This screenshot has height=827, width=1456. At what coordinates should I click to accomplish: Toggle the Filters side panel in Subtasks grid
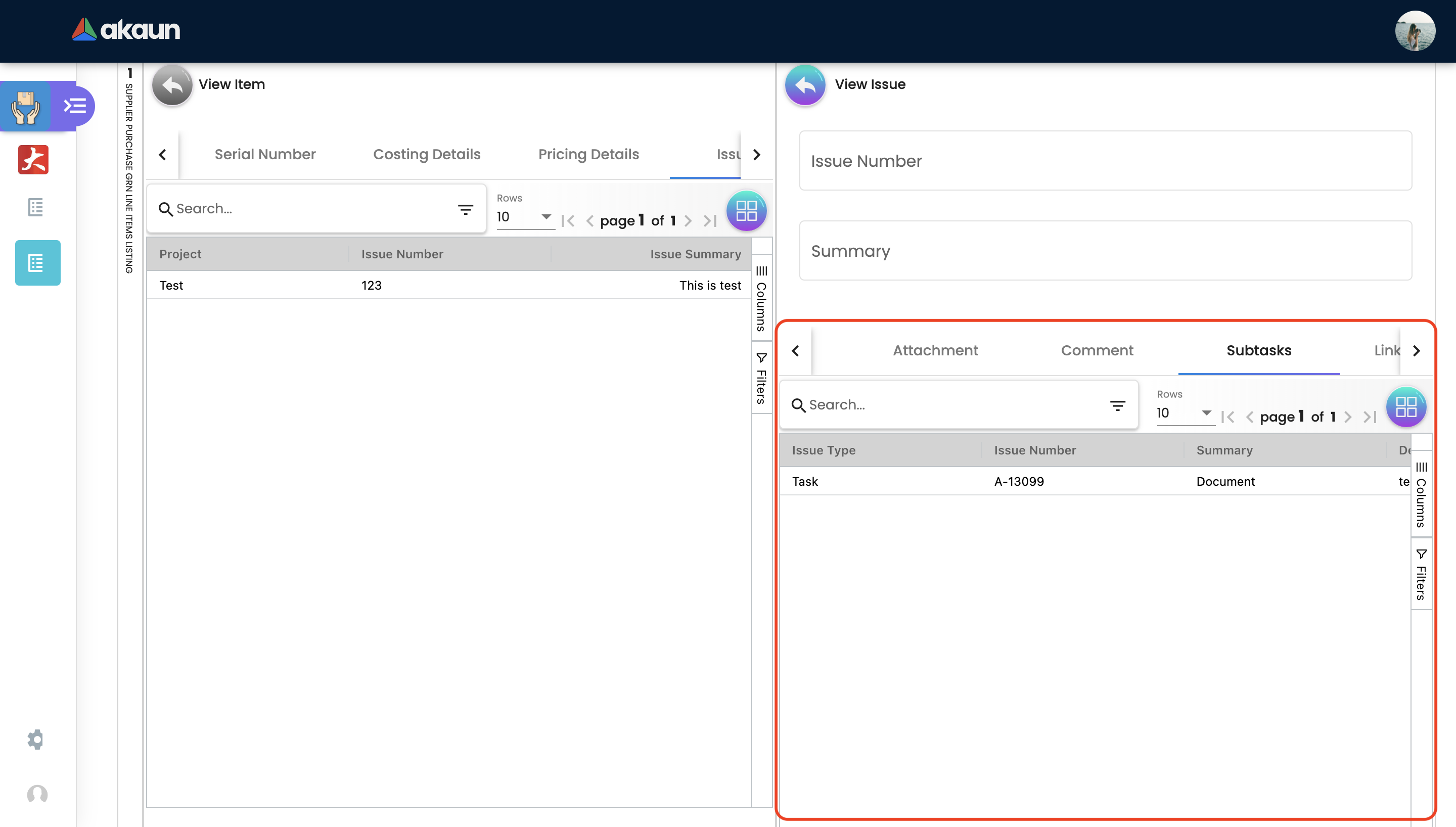(1421, 574)
